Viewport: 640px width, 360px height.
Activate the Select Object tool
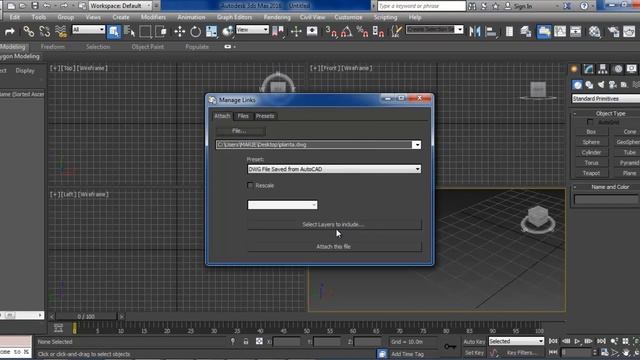tap(114, 31)
